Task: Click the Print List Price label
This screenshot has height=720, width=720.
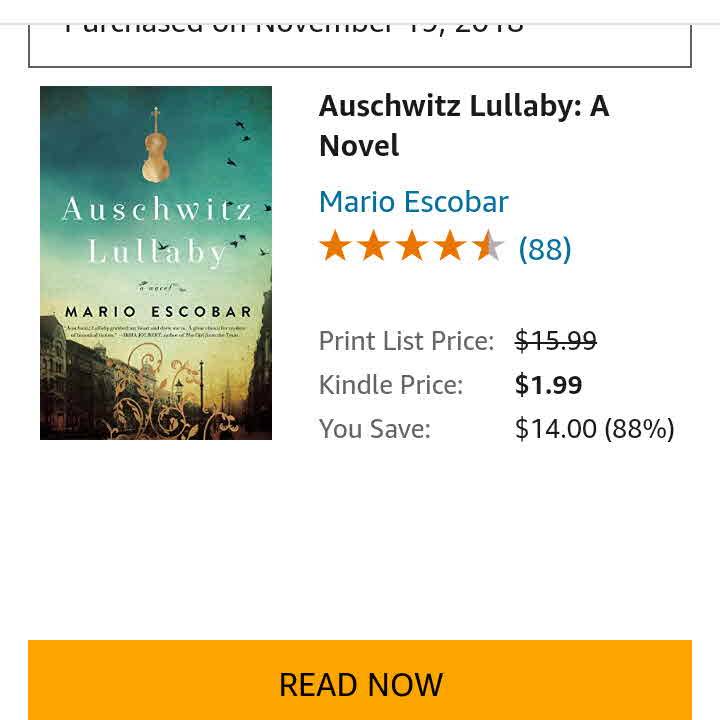Action: [x=406, y=341]
